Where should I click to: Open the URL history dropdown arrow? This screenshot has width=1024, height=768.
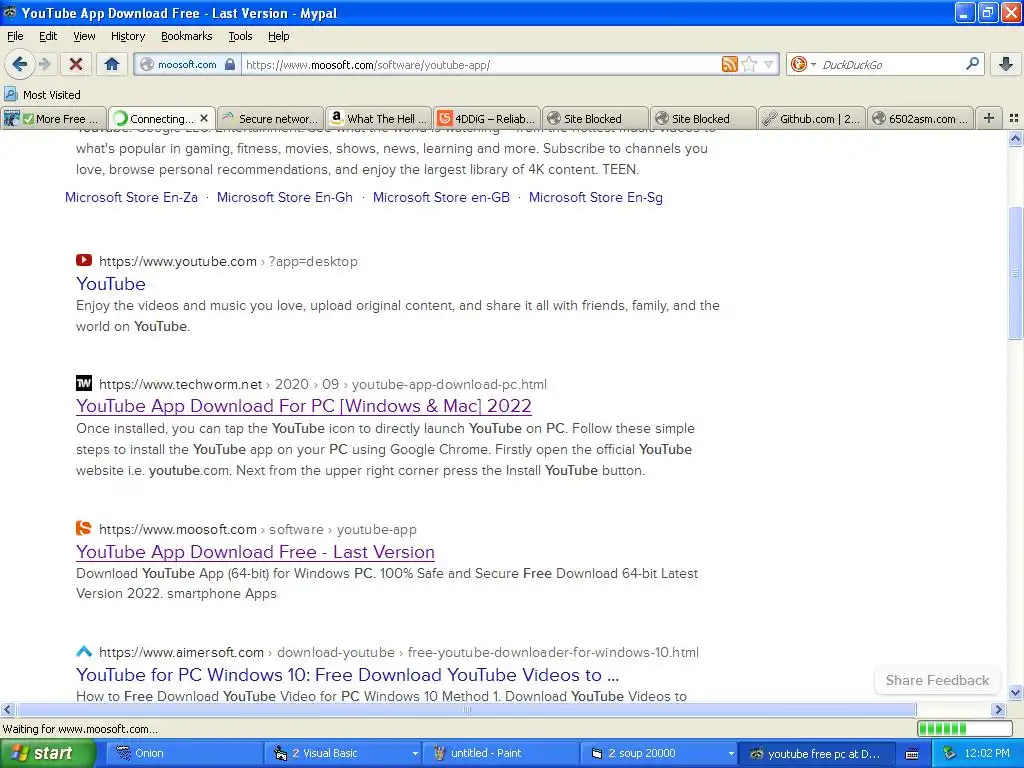(769, 64)
